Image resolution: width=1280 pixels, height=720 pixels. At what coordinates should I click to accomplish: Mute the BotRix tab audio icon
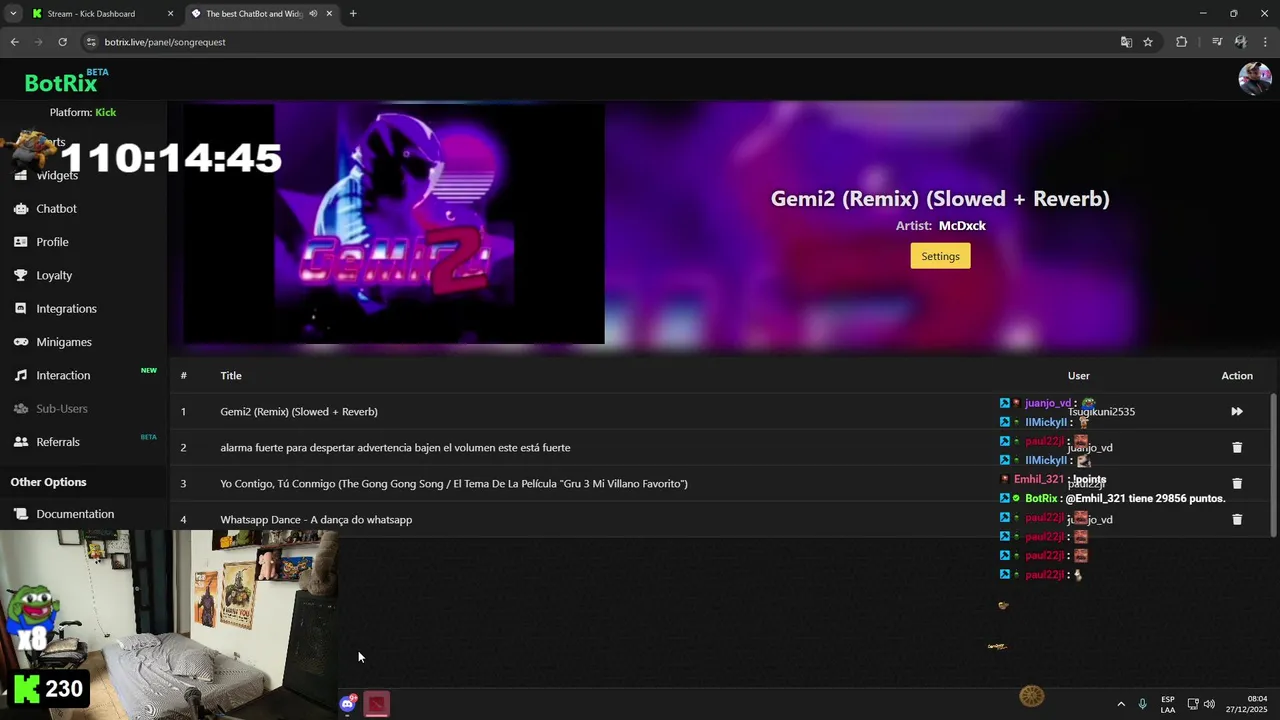313,14
